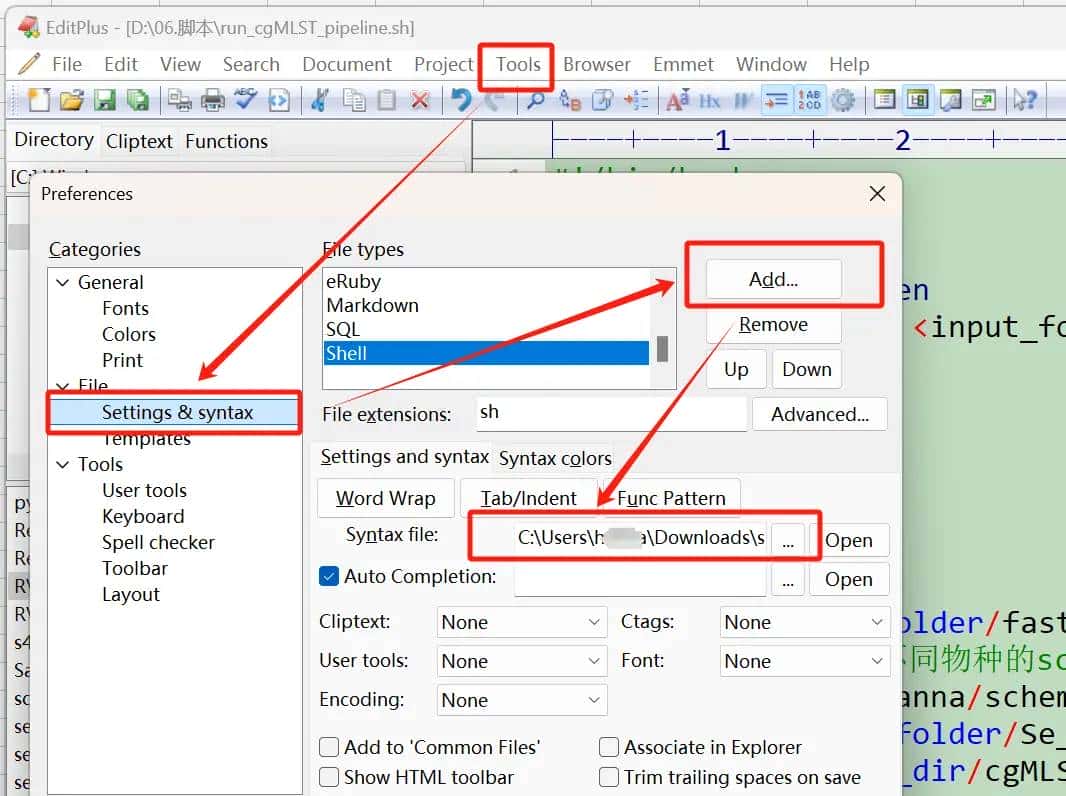
Task: Check Trim trailing spaces on save
Action: pyautogui.click(x=608, y=777)
